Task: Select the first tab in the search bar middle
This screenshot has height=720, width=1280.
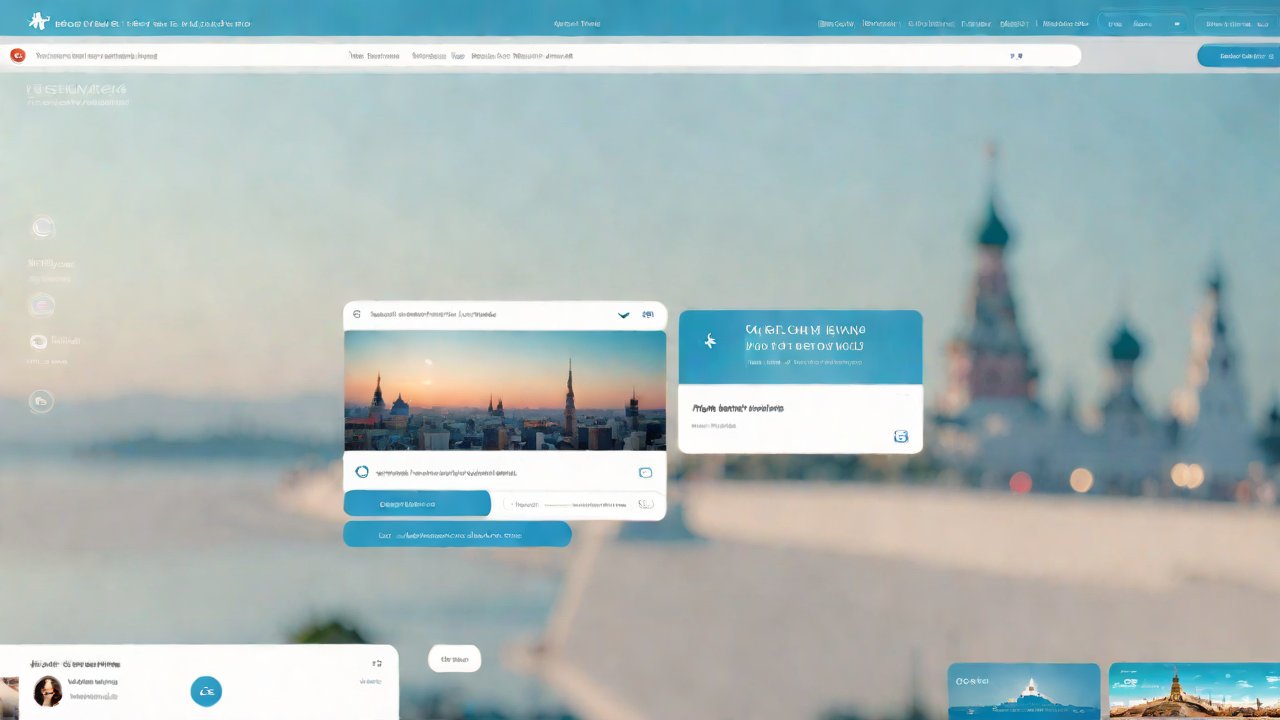Action: click(374, 56)
